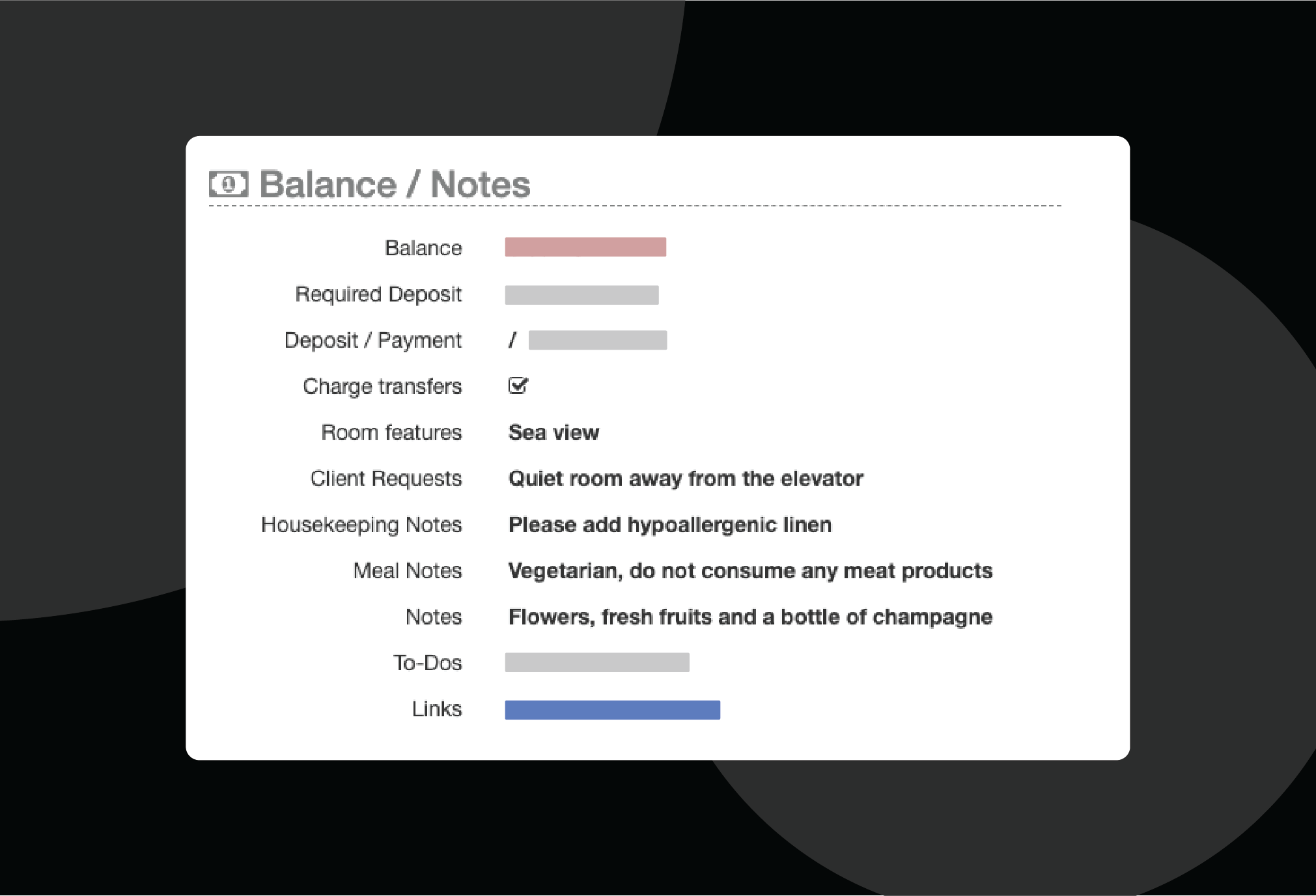Viewport: 1316px width, 896px height.
Task: Click the Balance / Notes section heading
Action: (395, 184)
